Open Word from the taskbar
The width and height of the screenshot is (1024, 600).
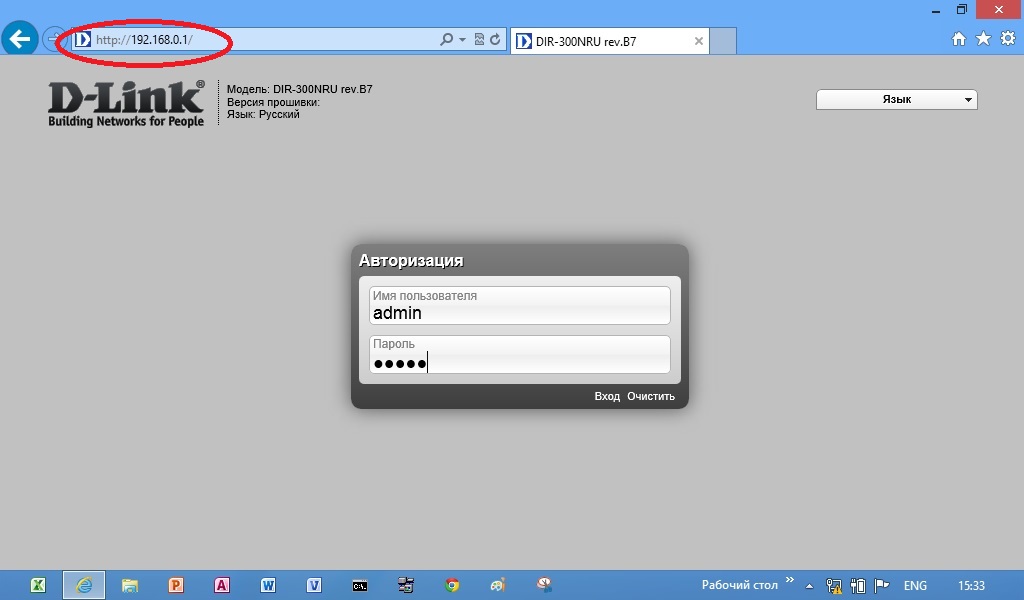(268, 585)
